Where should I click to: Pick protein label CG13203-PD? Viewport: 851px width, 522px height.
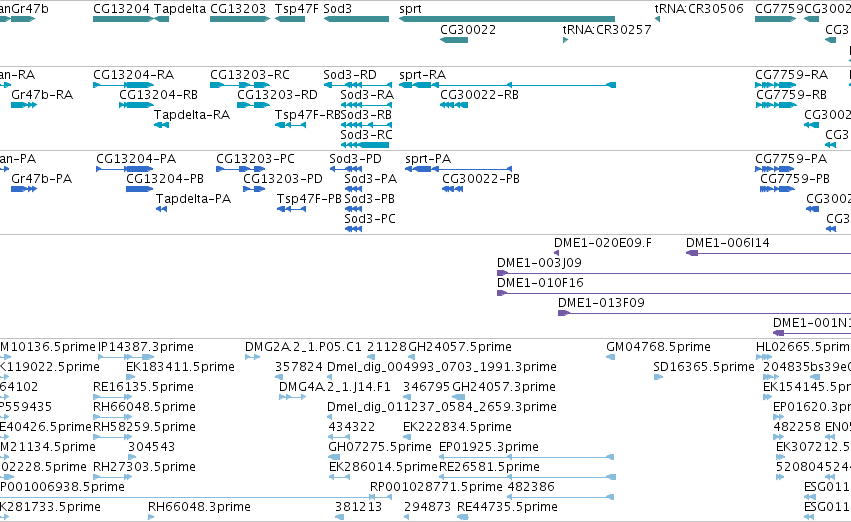283,179
